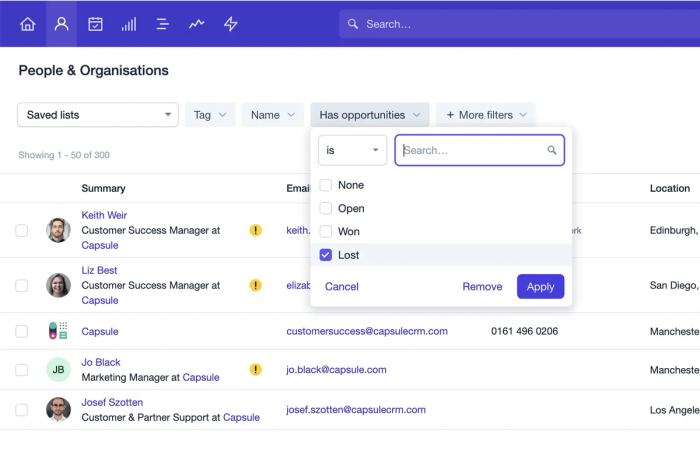Click Remove in the filter popup

[x=482, y=286]
